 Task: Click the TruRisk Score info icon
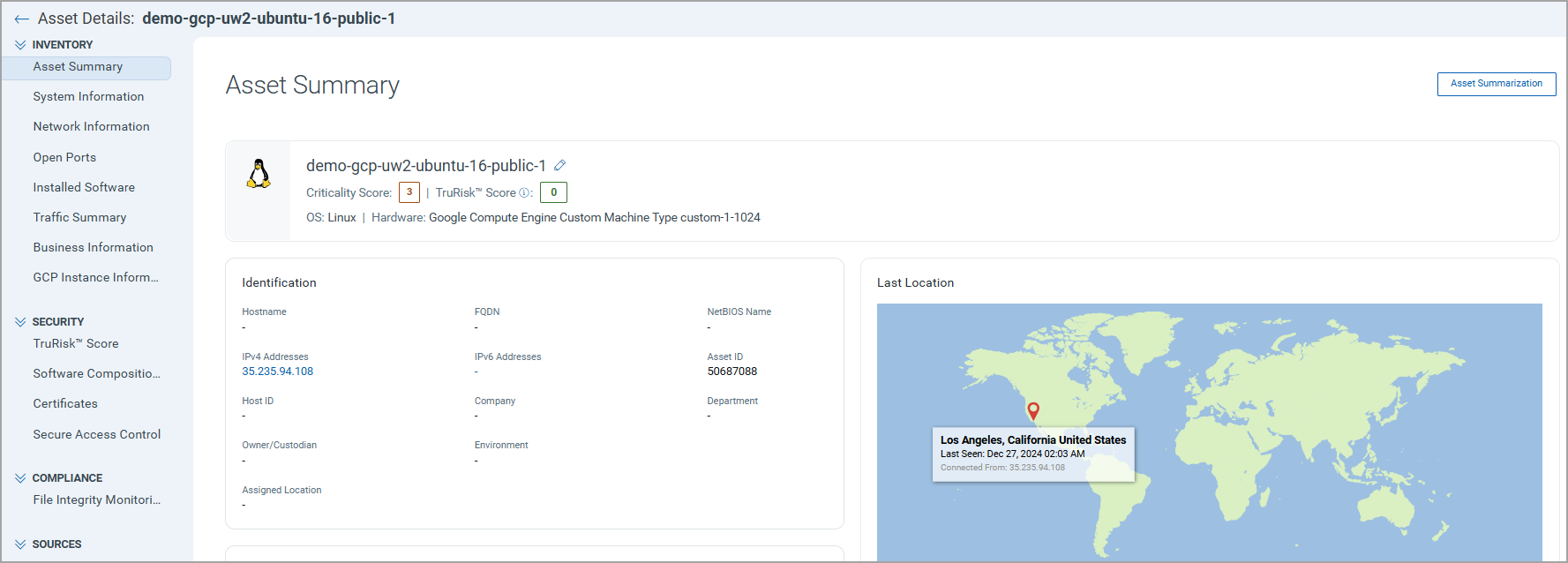(x=524, y=192)
